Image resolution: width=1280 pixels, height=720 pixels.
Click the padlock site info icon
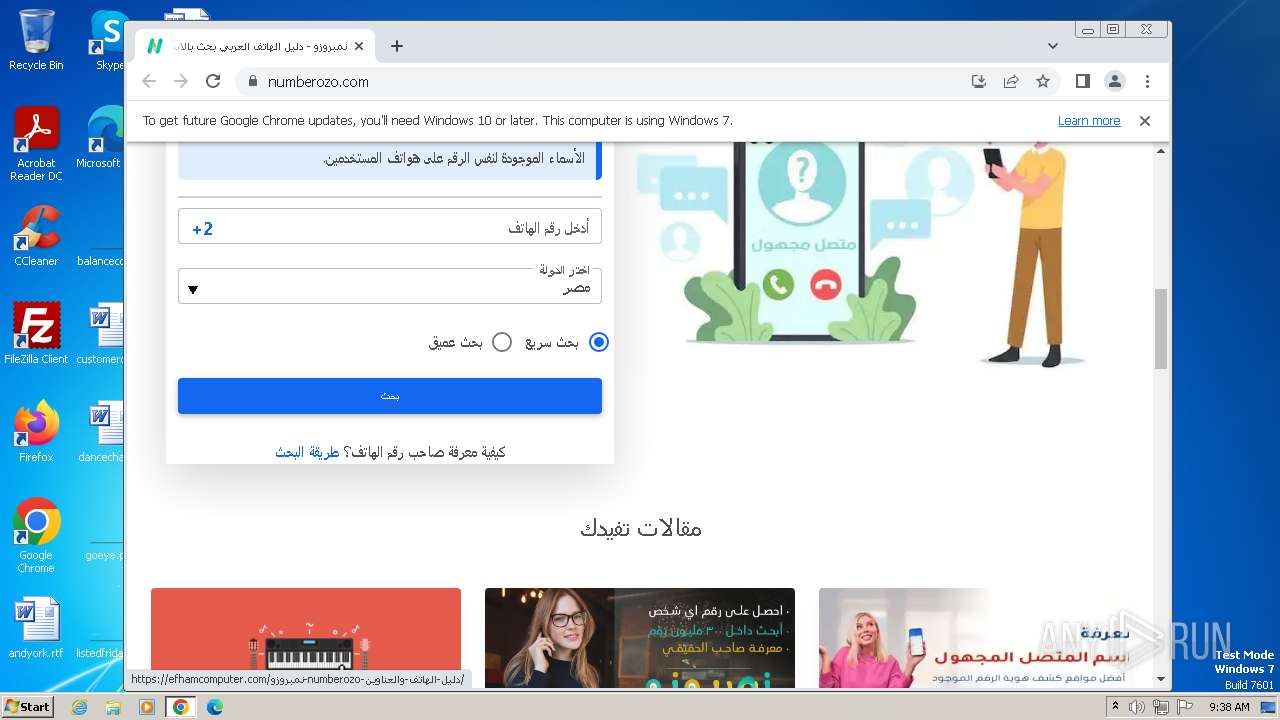point(252,82)
